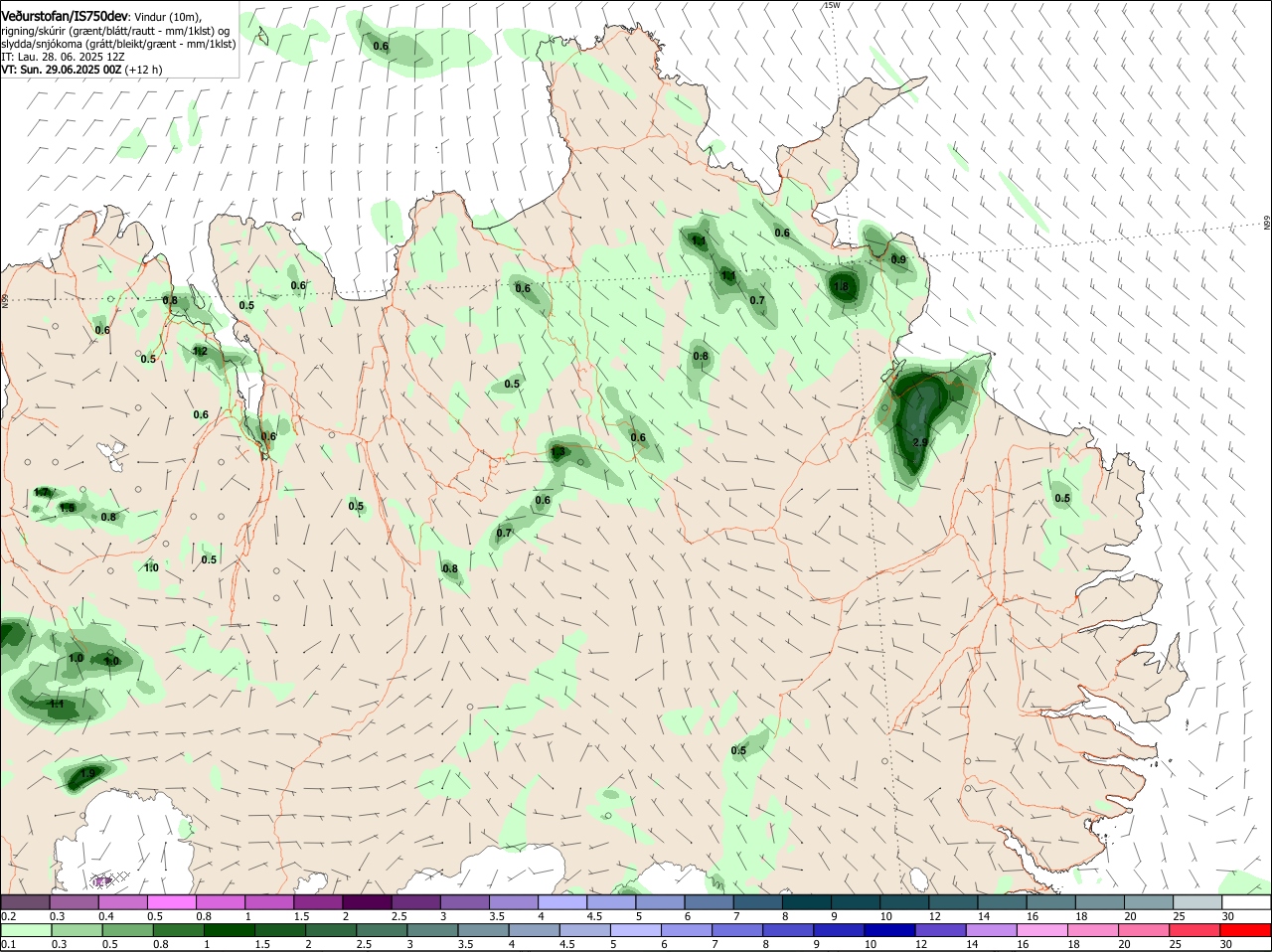This screenshot has height=952, width=1272.
Task: Click the dark green swatch between 1 and 1.5 in the bottom legend row
Action: [x=229, y=930]
